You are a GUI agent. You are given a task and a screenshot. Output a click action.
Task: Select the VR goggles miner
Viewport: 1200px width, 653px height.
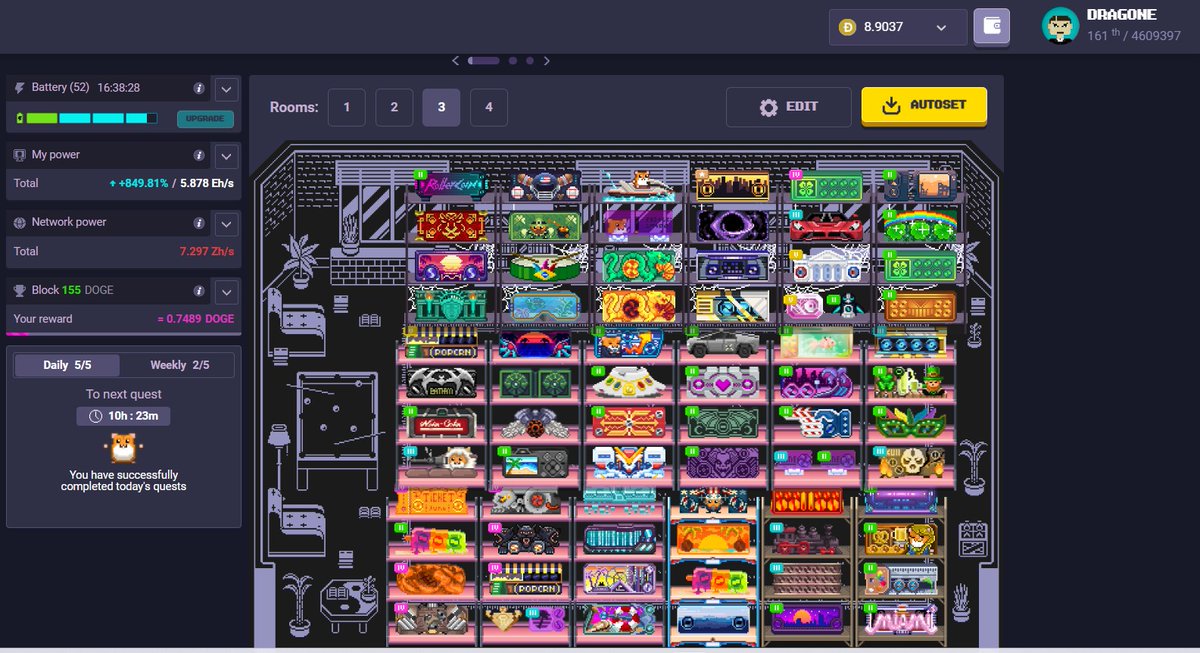click(545, 305)
